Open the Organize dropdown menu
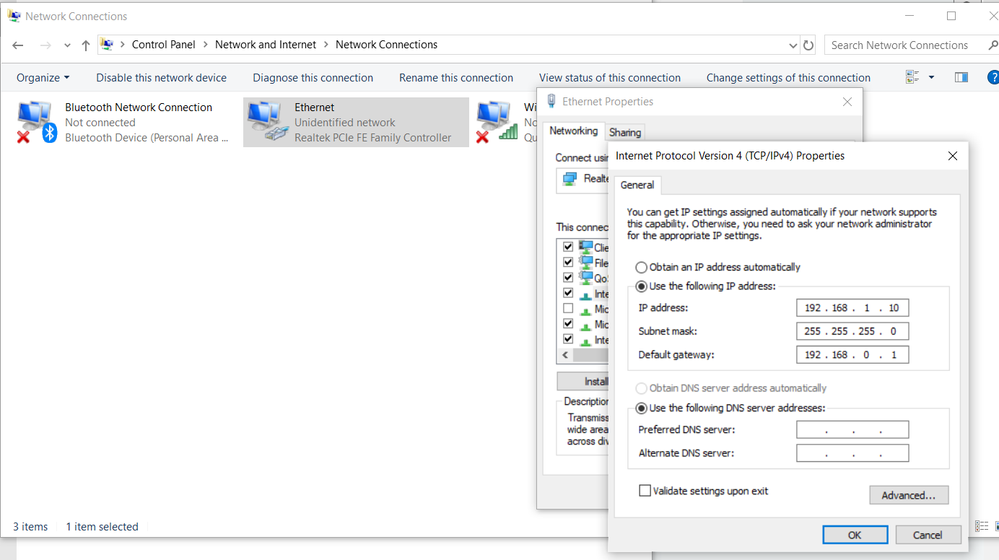Screen dimensions: 999x560 [43, 77]
